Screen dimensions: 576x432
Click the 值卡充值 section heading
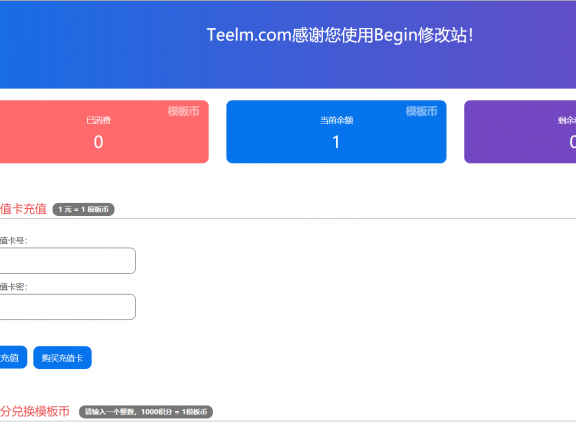[x=23, y=209]
